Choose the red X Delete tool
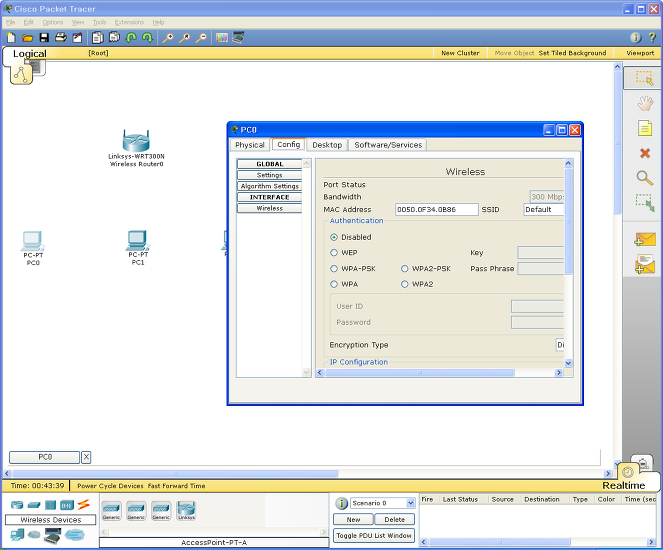This screenshot has width=663, height=550. click(645, 153)
